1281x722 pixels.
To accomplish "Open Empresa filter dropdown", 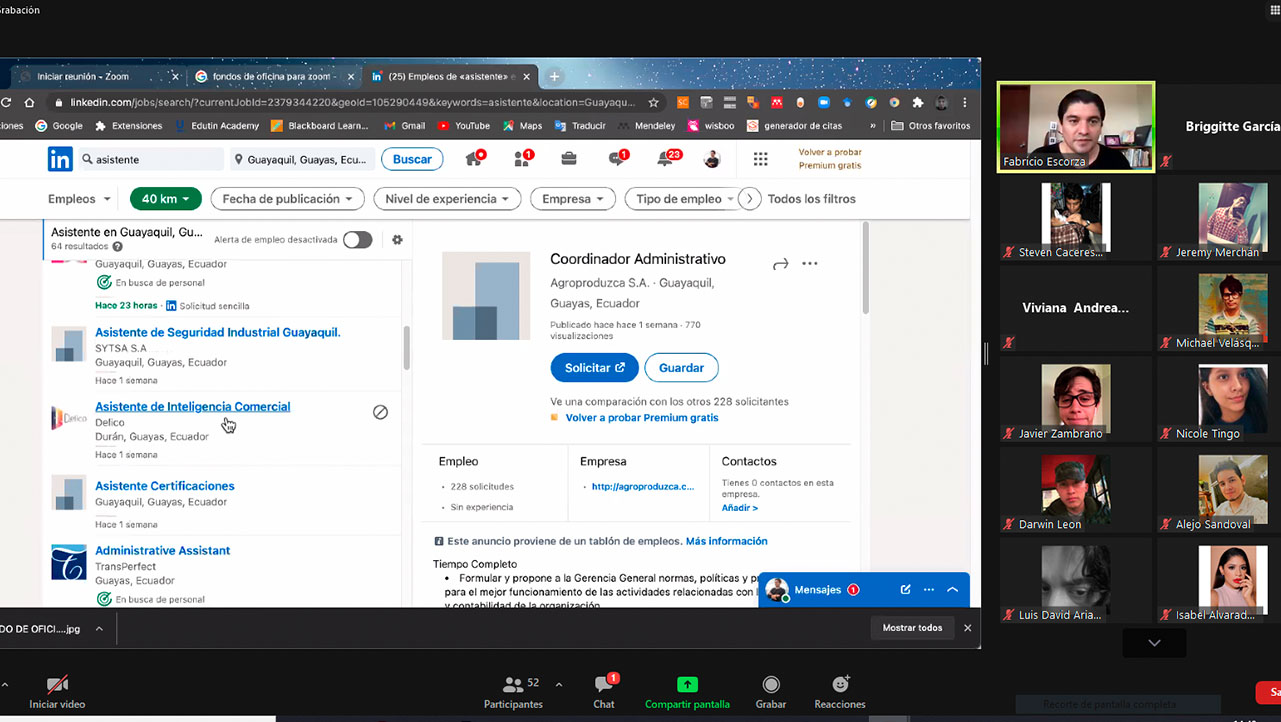I will 572,199.
